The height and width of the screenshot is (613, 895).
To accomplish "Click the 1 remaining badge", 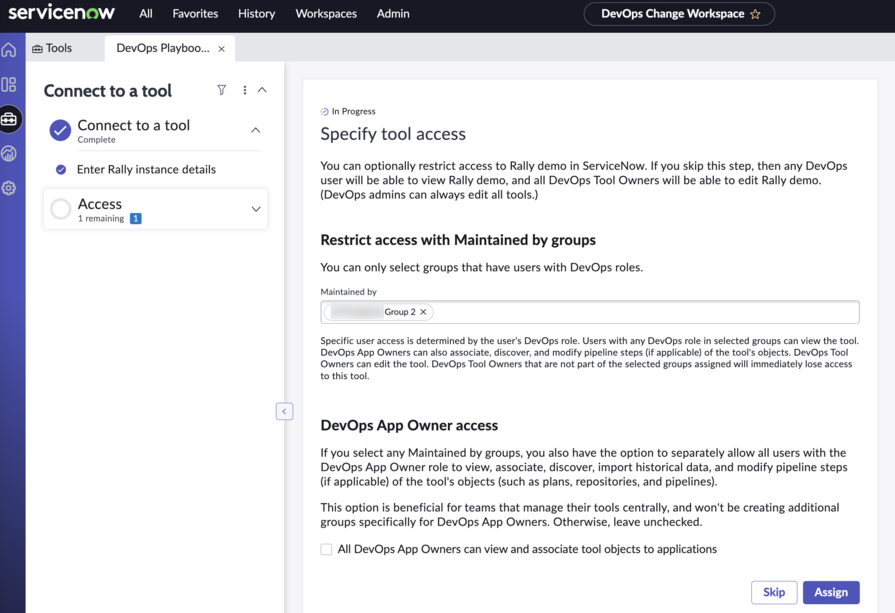I will tap(135, 219).
